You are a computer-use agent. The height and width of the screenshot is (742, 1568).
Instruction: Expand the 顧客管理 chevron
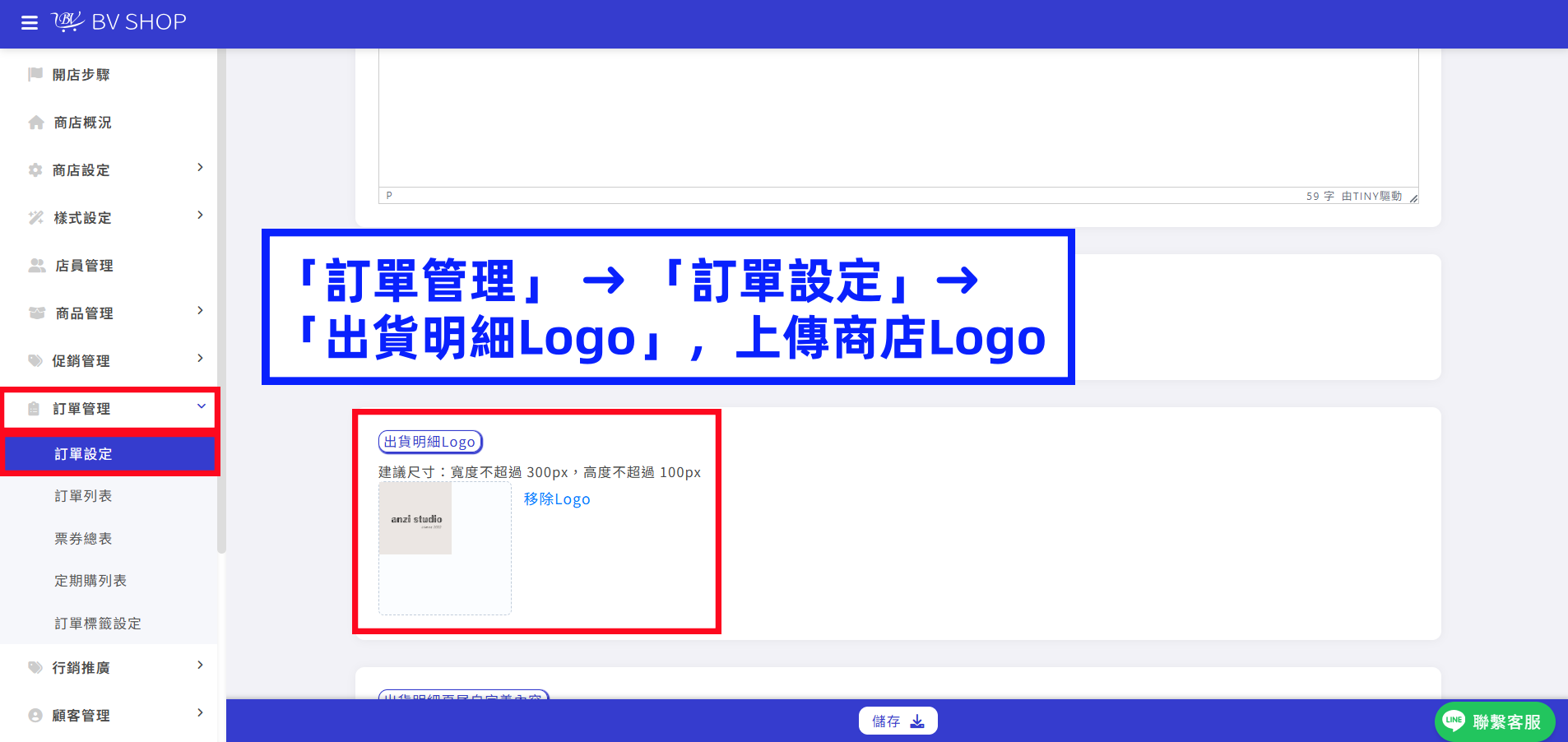point(200,713)
